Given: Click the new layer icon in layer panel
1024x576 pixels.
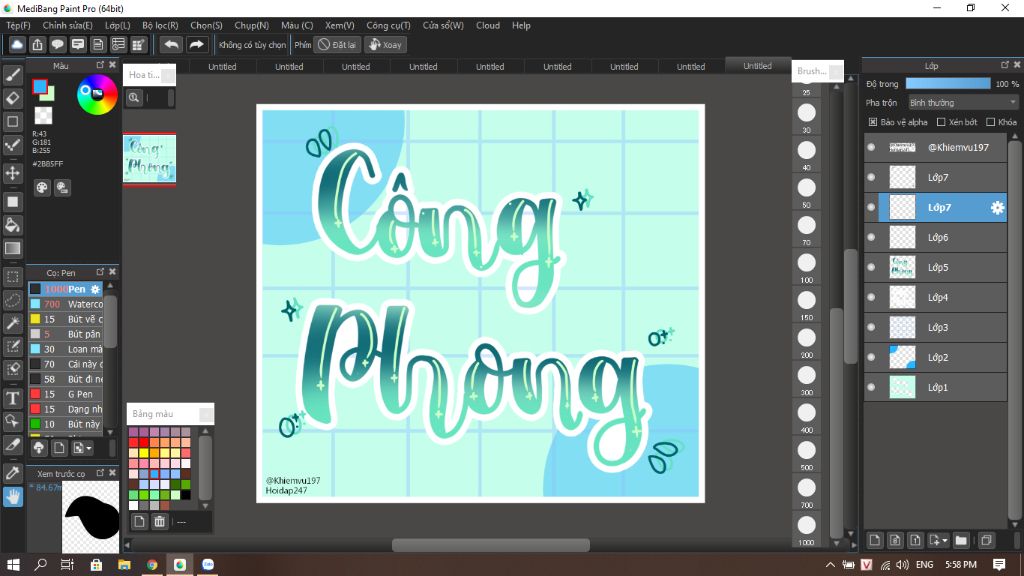Looking at the screenshot, I should 874,540.
